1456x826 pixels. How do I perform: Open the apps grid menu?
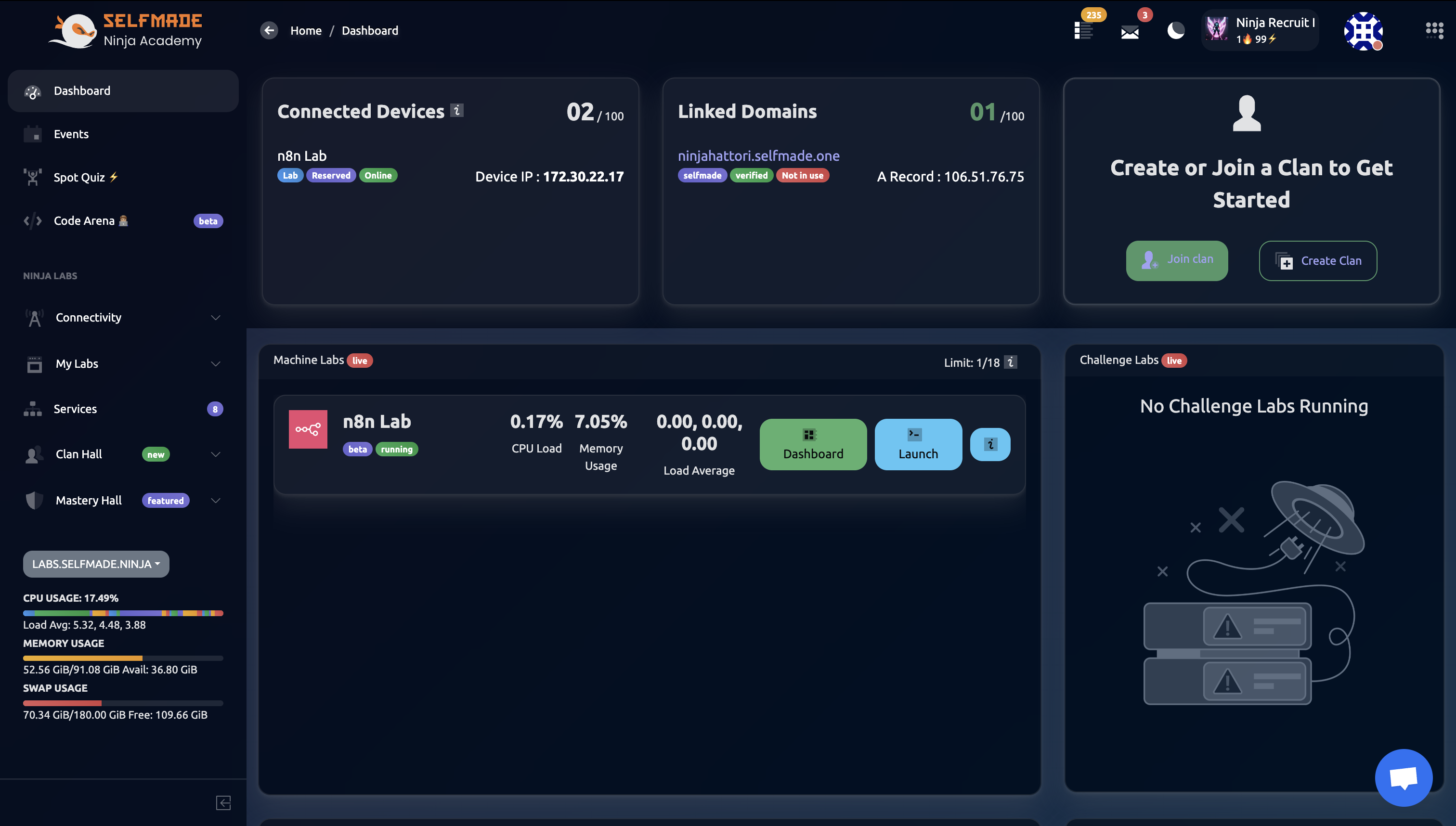click(x=1434, y=30)
